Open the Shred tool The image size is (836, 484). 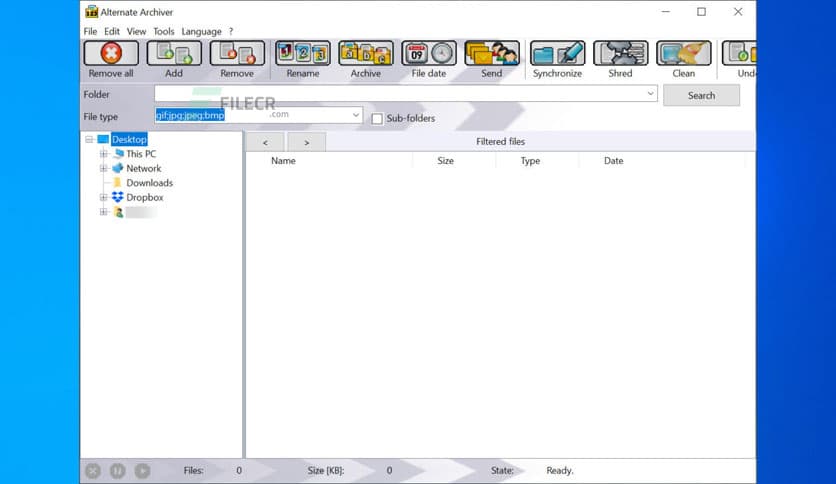(621, 53)
